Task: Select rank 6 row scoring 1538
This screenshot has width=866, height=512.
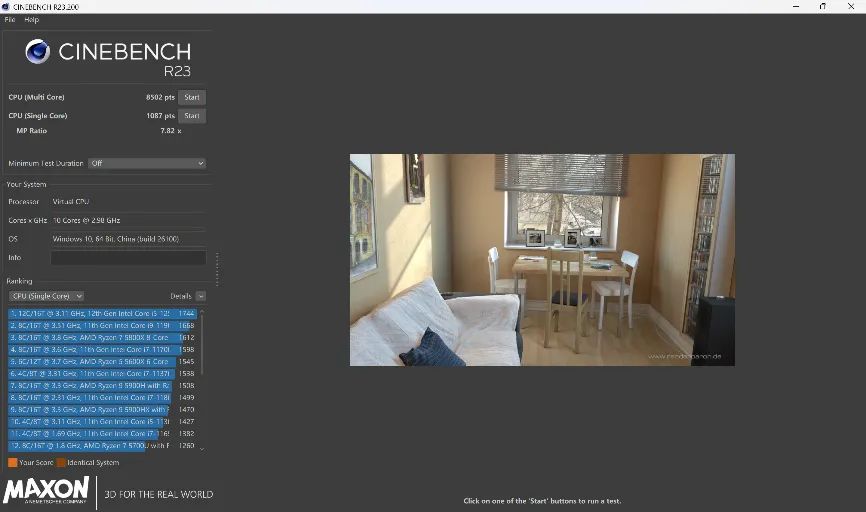Action: [102, 374]
